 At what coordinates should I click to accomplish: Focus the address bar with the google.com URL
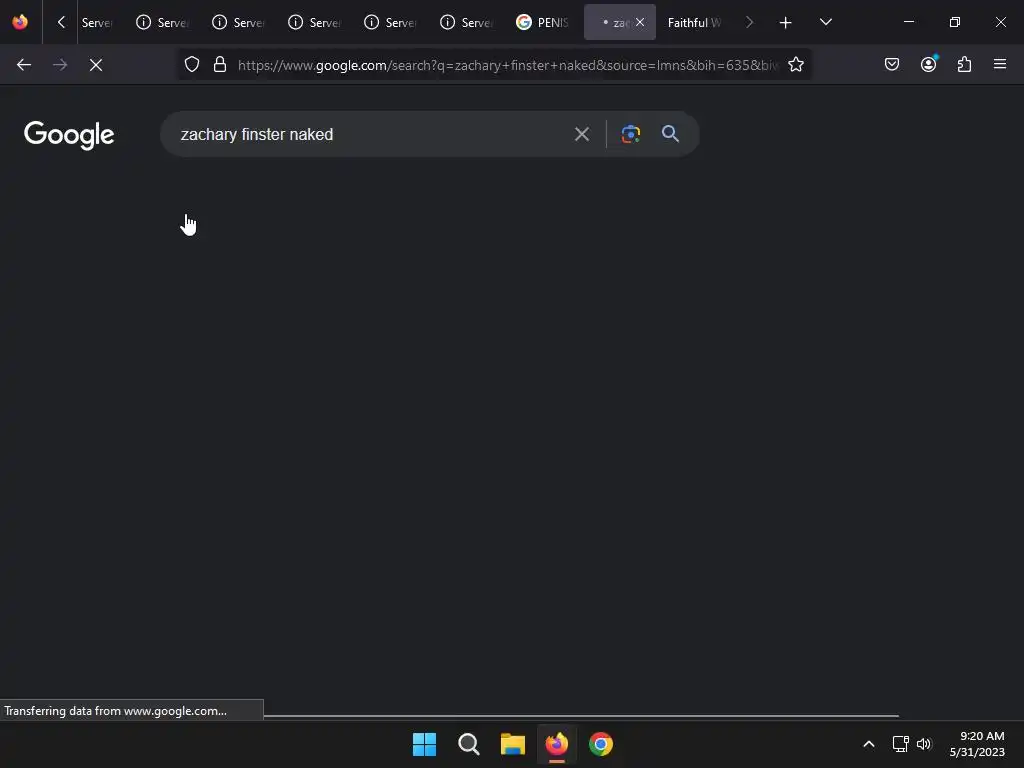coord(507,65)
